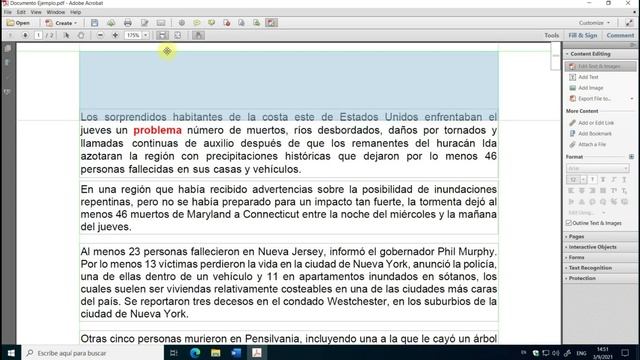Open the zoom percentage dropdown arrow
The image size is (640, 360).
tap(146, 36)
